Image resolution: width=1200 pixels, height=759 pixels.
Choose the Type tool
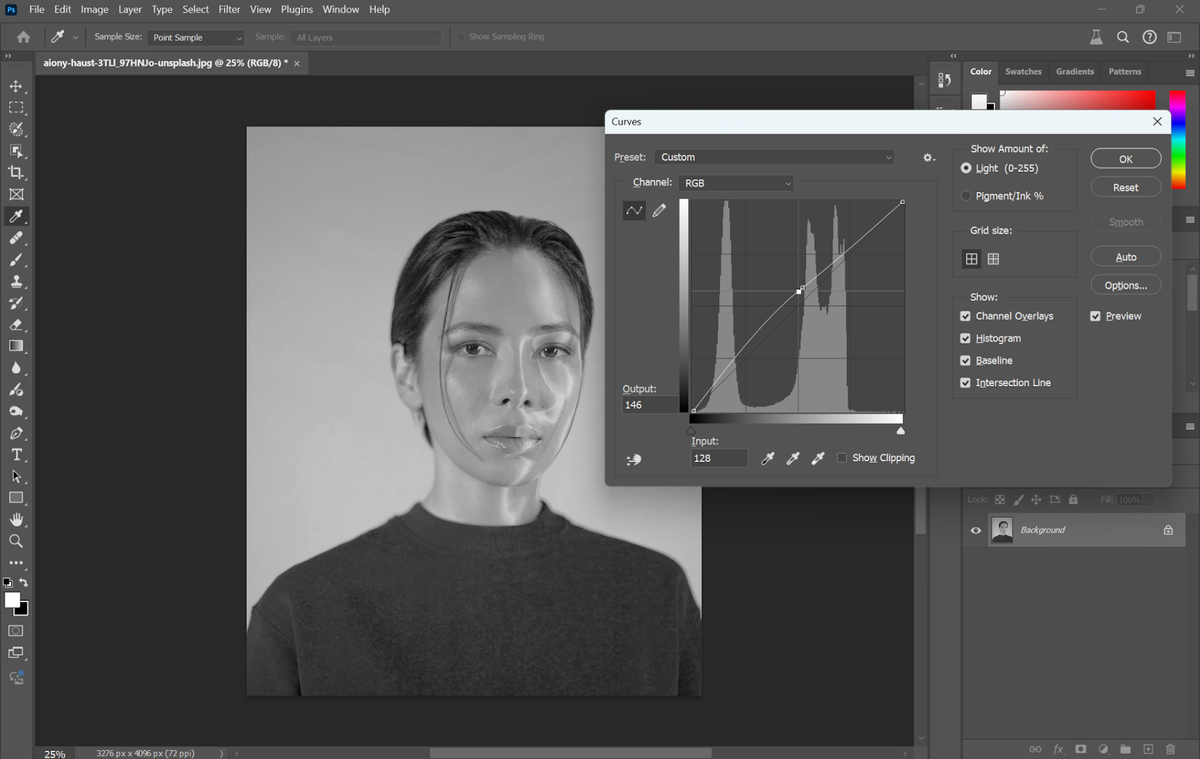[16, 454]
